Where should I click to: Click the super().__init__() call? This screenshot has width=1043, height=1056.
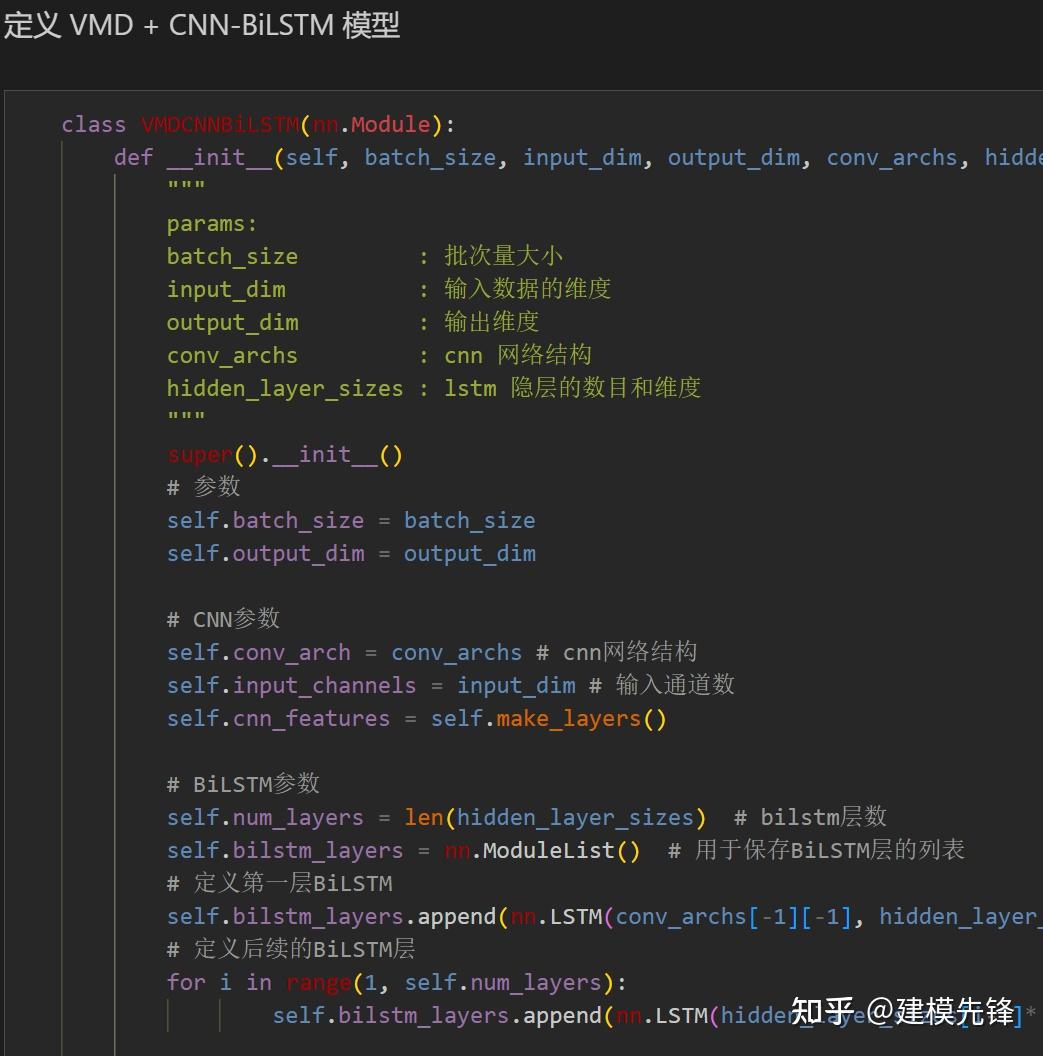283,454
